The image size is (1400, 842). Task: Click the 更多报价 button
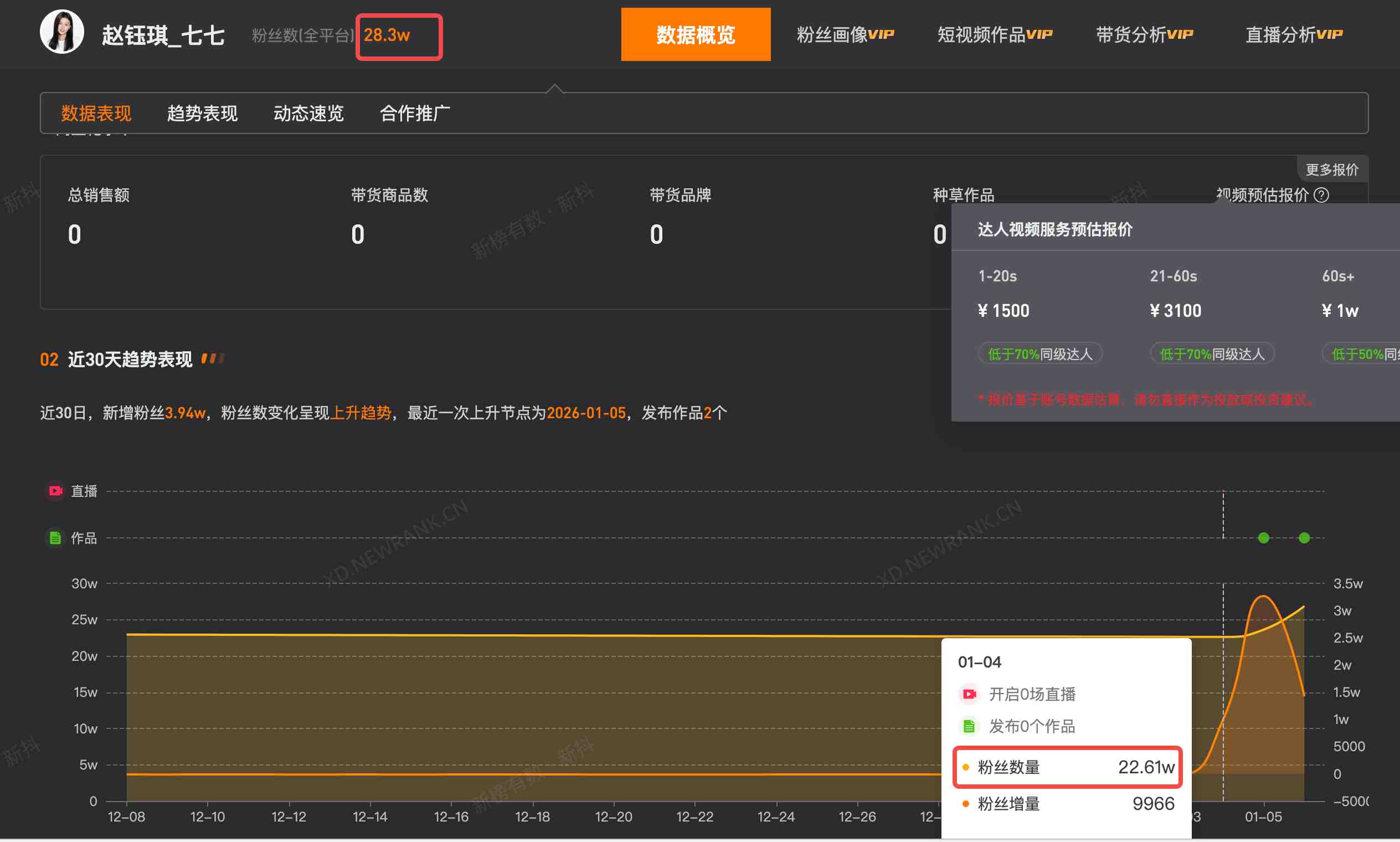[1331, 170]
